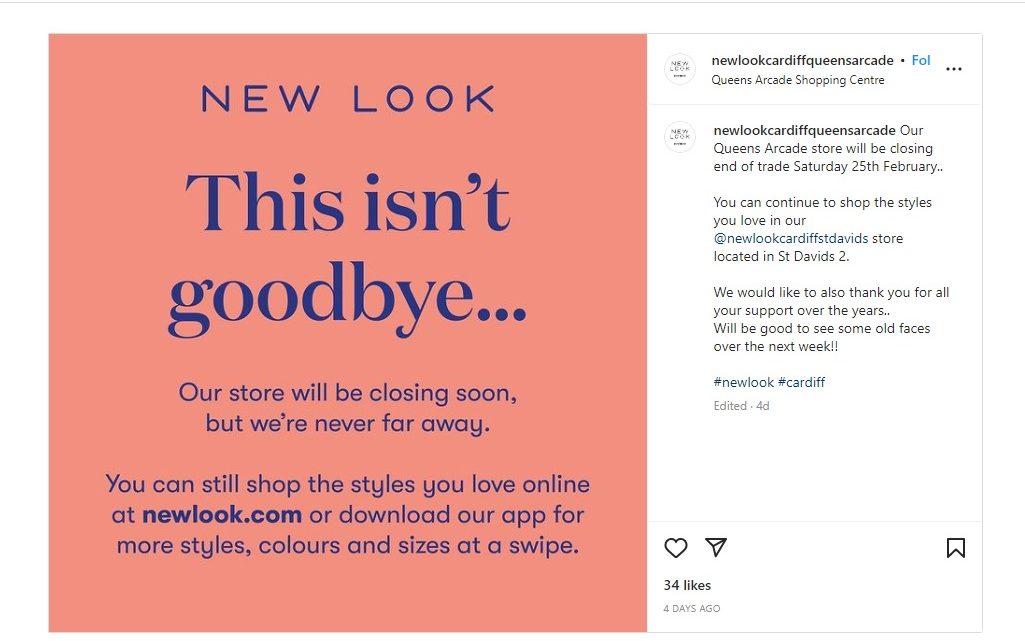Open the #cardiff hashtag
Viewport: 1025px width, 641px height.
pyautogui.click(x=801, y=382)
